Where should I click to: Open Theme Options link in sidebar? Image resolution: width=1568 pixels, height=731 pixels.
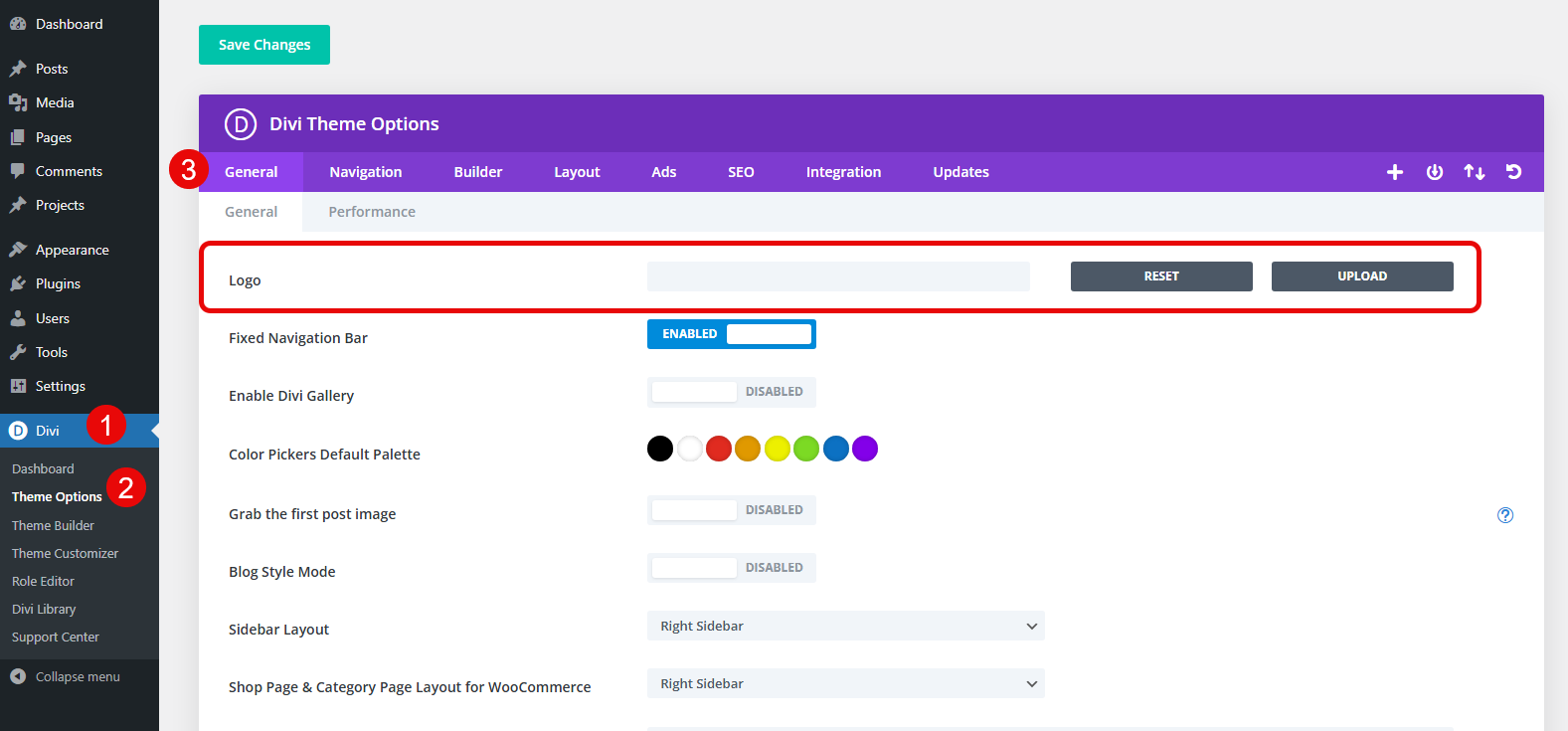pos(57,496)
